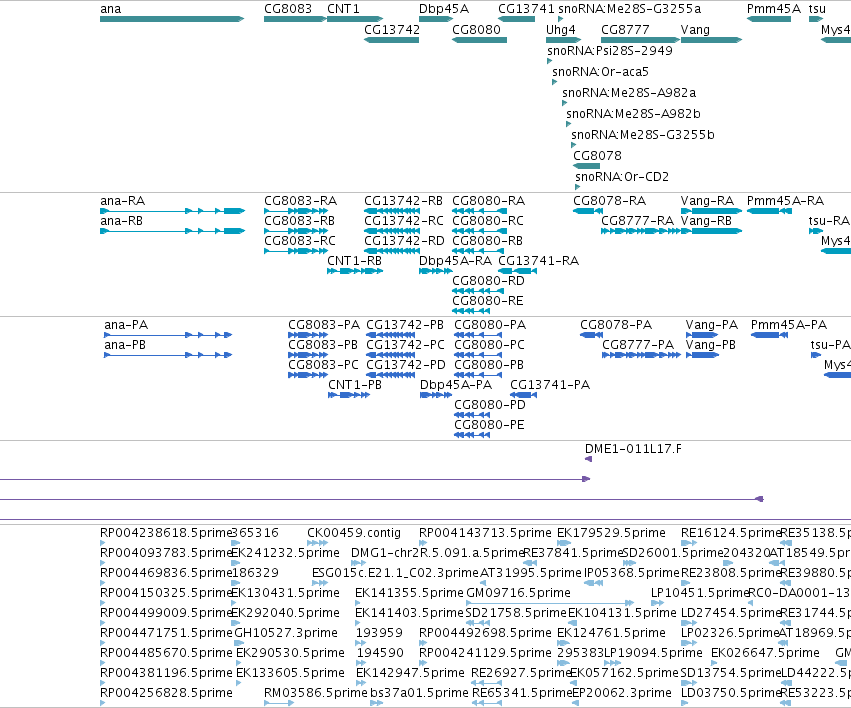Click transcript tsu-RA label

coord(829,221)
